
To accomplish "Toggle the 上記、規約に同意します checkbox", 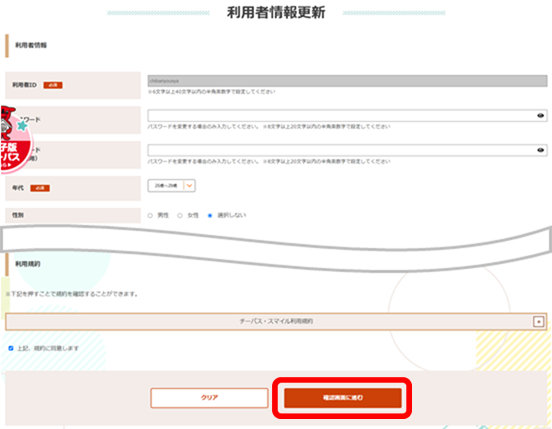I will click(11, 348).
